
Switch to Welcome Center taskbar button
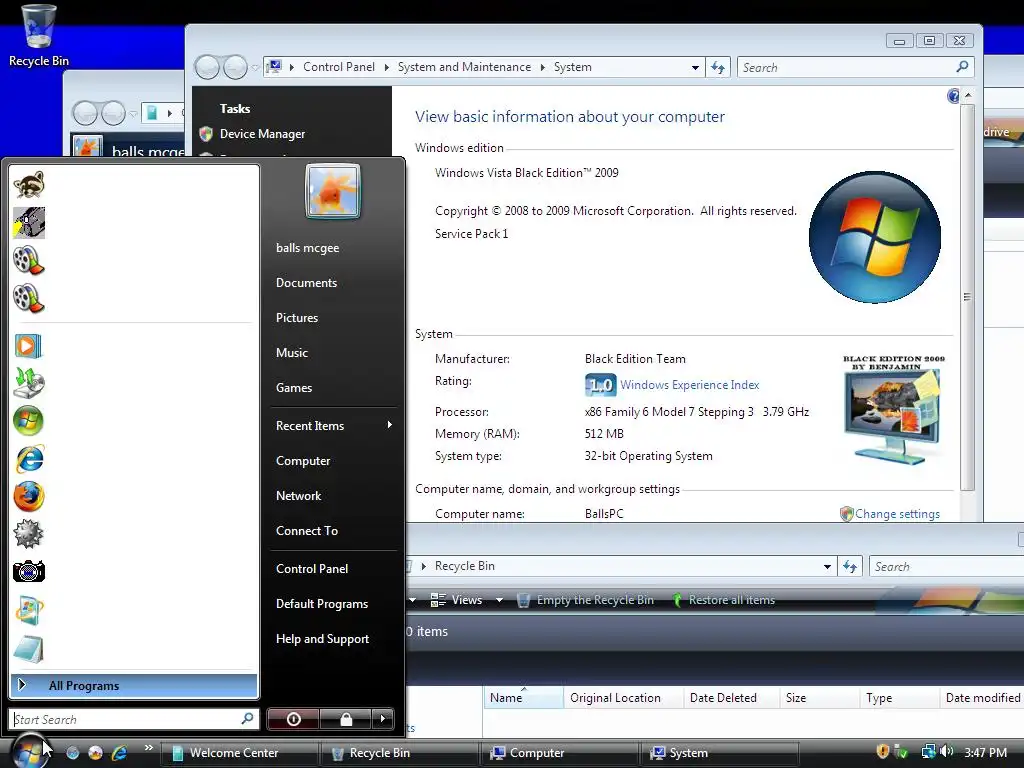(240, 753)
